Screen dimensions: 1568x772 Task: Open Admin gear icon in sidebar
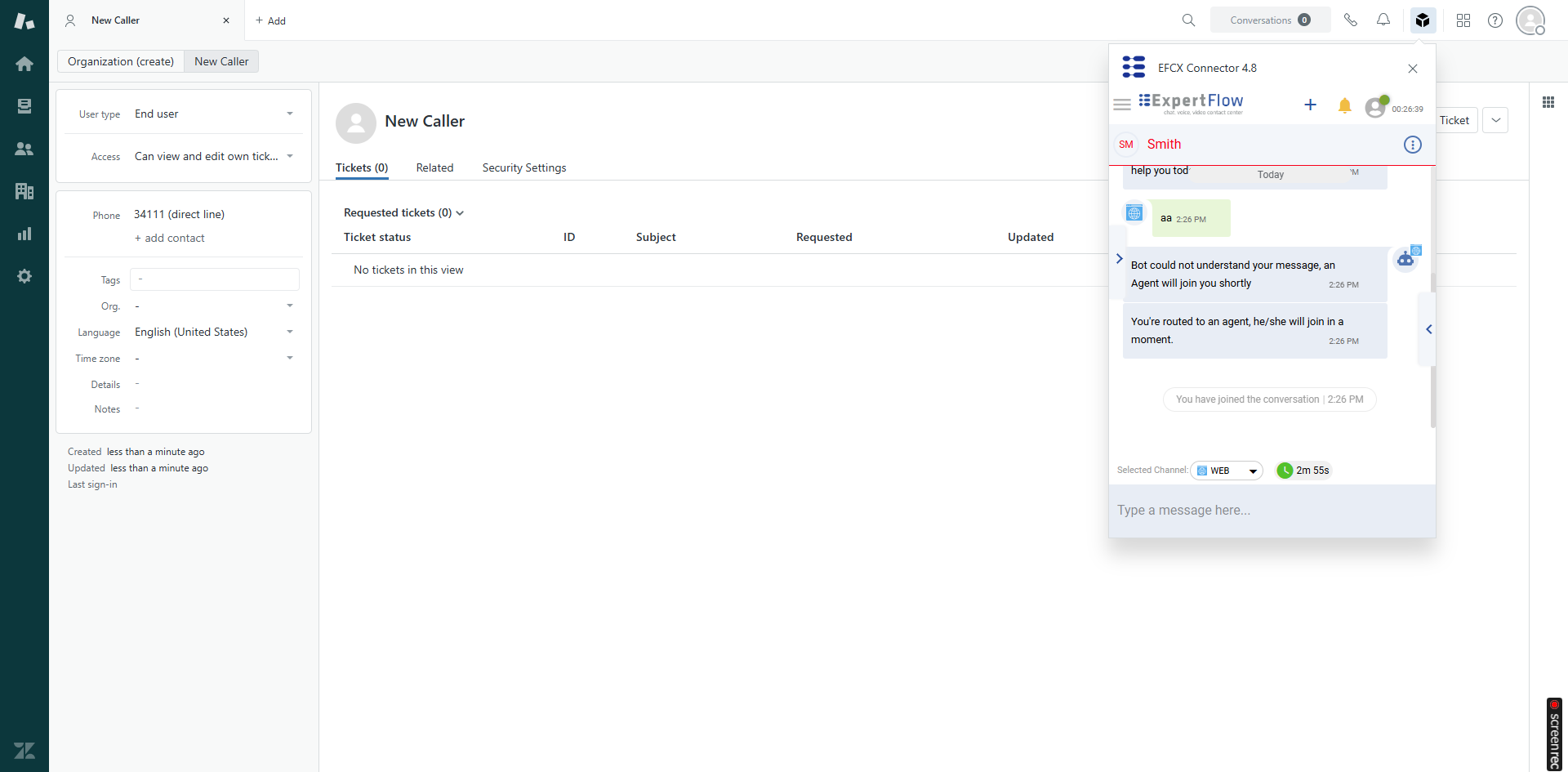pos(24,276)
